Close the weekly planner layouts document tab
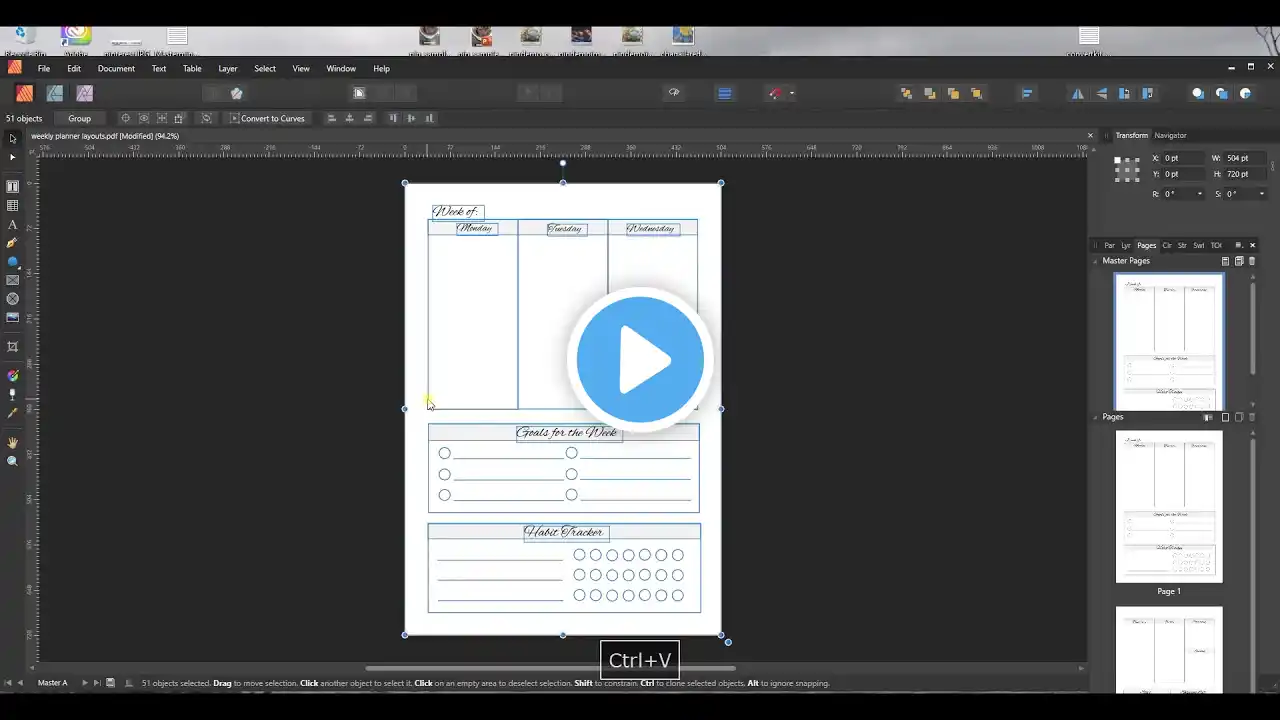The width and height of the screenshot is (1280, 720). point(1090,136)
